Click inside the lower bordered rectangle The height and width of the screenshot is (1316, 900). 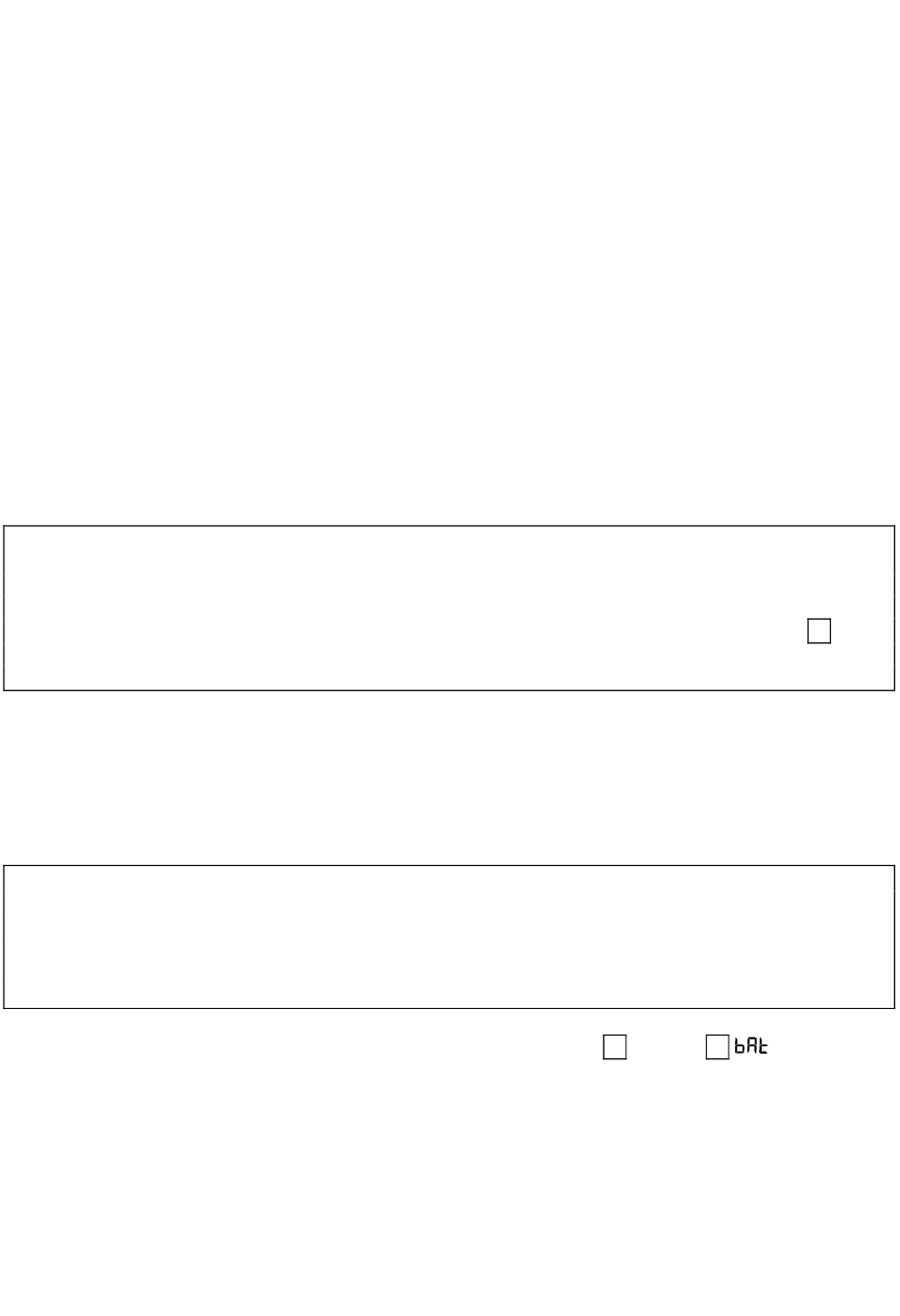pos(449,937)
